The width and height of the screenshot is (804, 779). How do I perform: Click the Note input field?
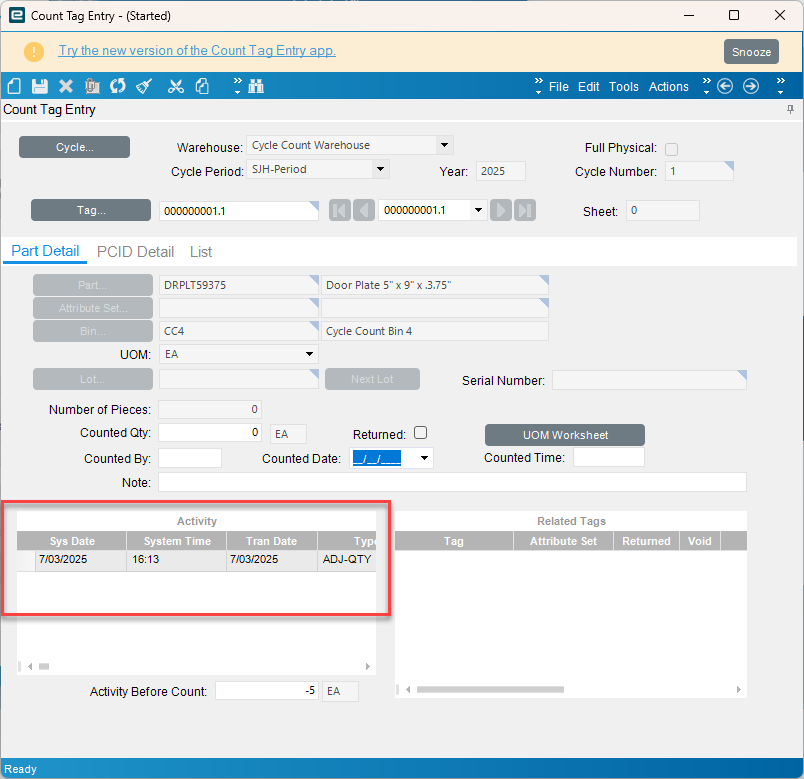[452, 482]
